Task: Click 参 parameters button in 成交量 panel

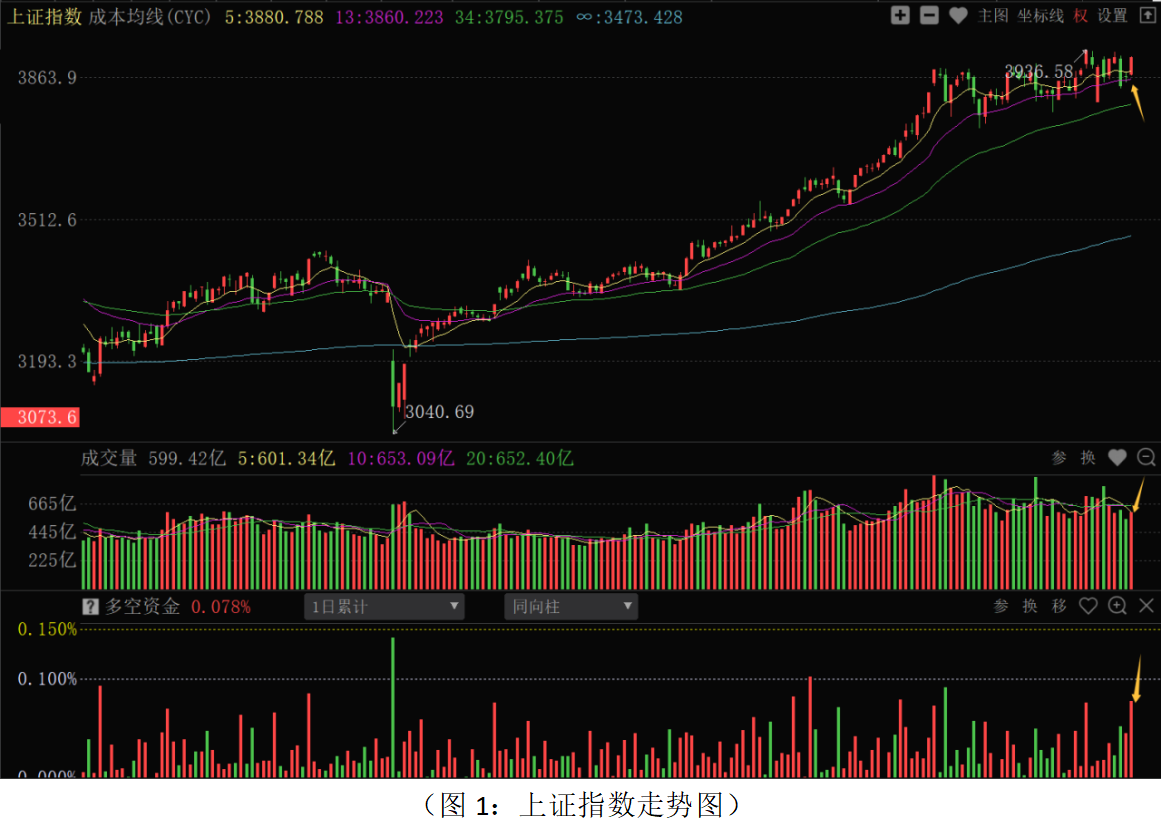Action: pos(1060,458)
